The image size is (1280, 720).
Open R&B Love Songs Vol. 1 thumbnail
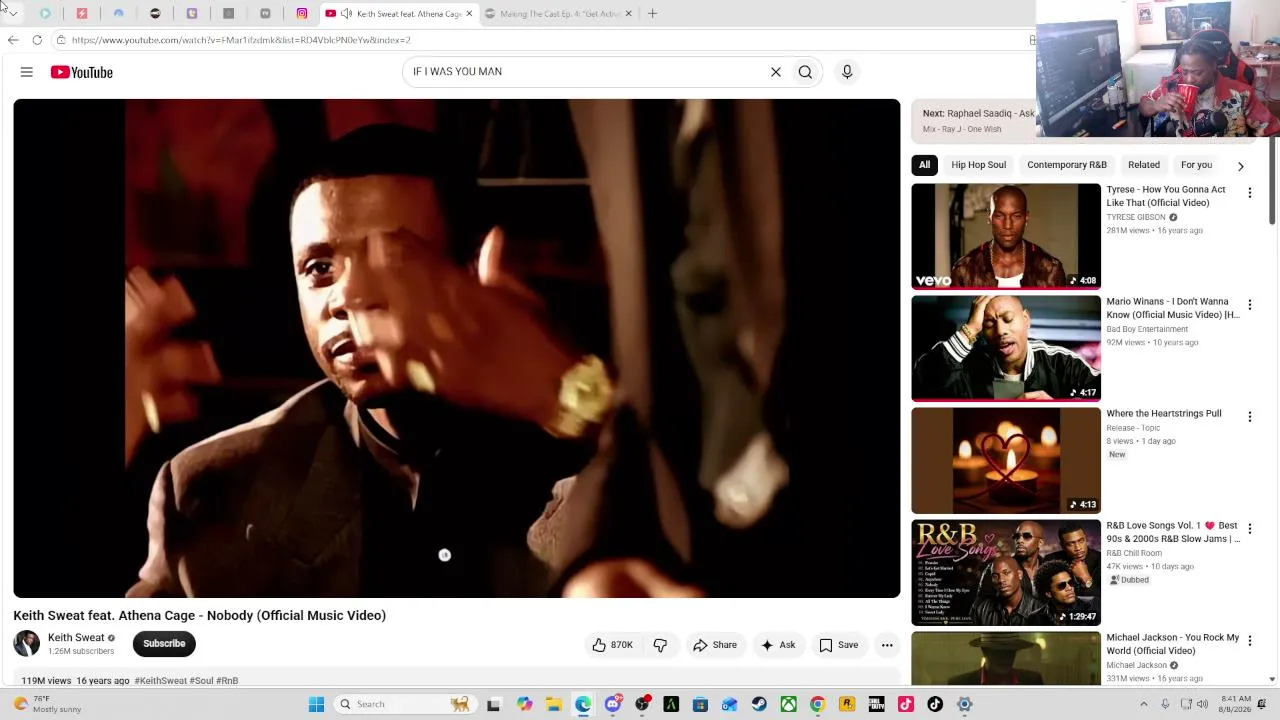pyautogui.click(x=1006, y=572)
